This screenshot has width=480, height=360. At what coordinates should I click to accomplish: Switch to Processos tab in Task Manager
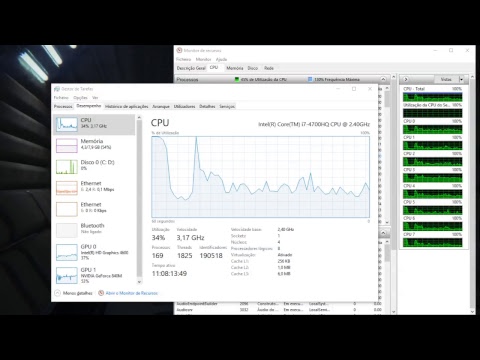pos(63,106)
